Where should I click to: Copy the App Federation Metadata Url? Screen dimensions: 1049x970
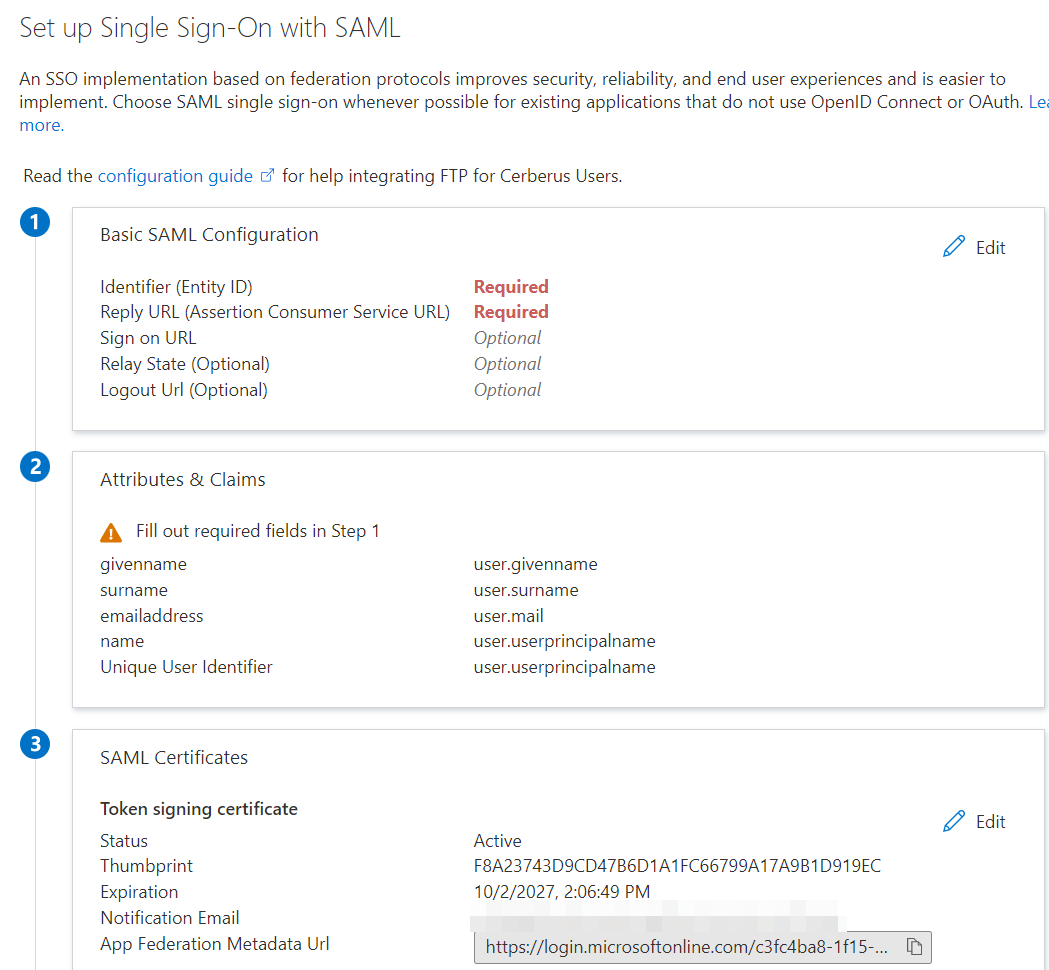913,947
